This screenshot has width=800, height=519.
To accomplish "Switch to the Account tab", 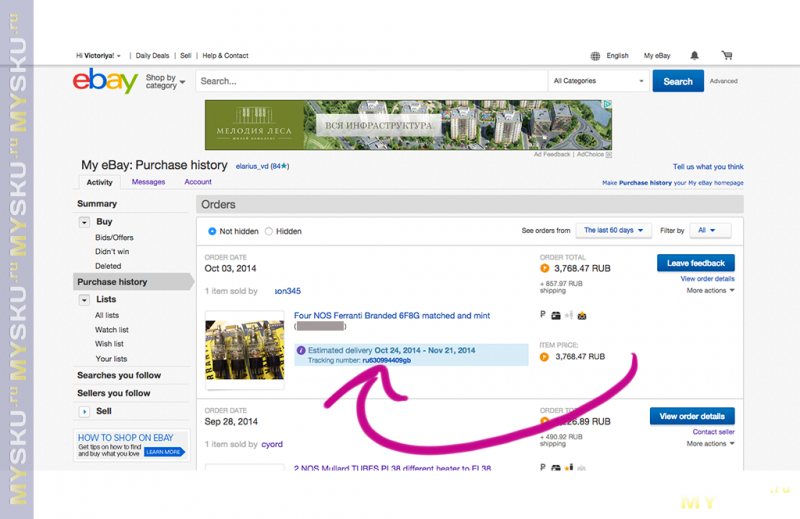I will point(198,182).
